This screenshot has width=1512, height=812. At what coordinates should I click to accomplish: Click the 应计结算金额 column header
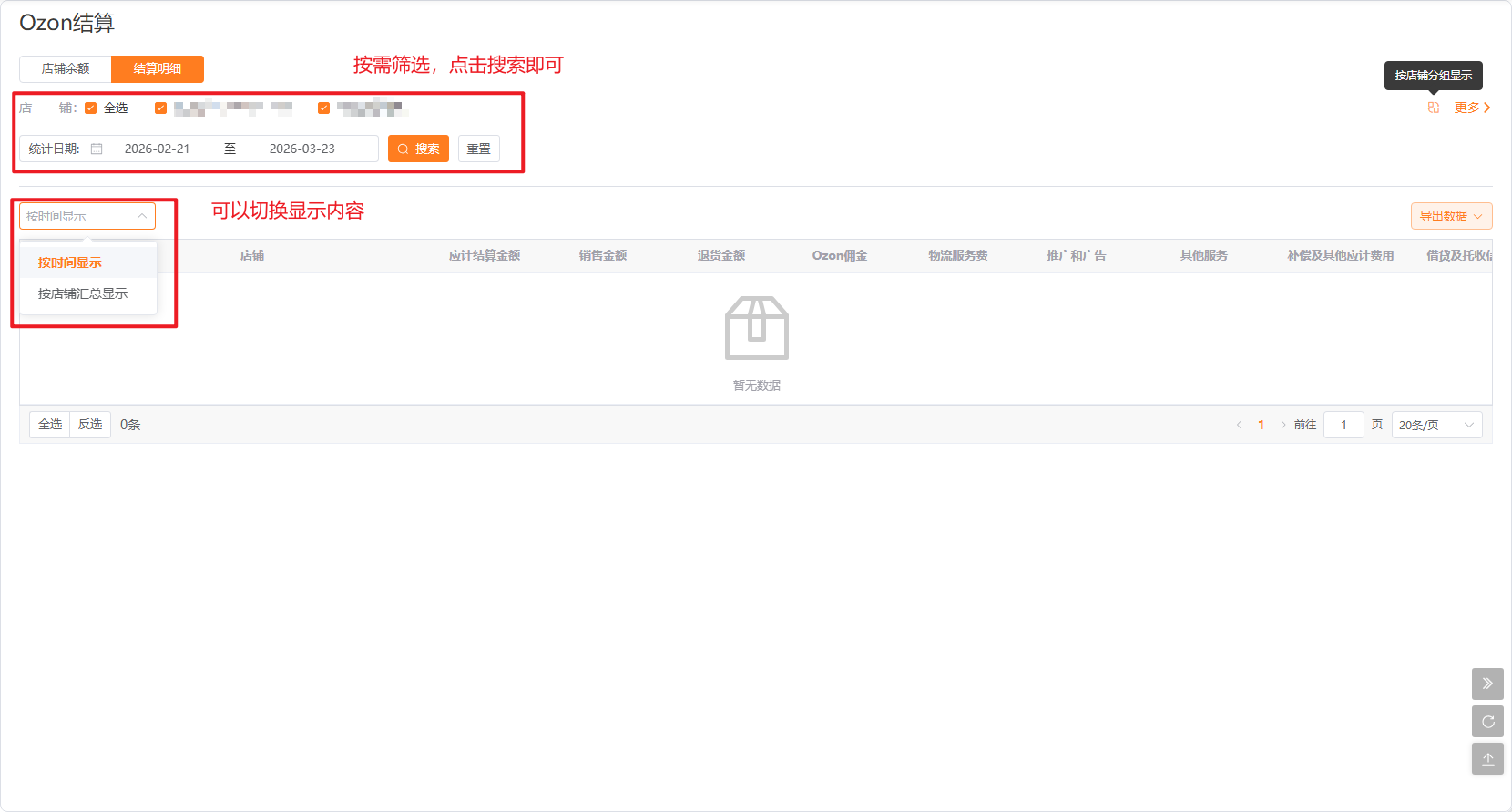tap(485, 256)
